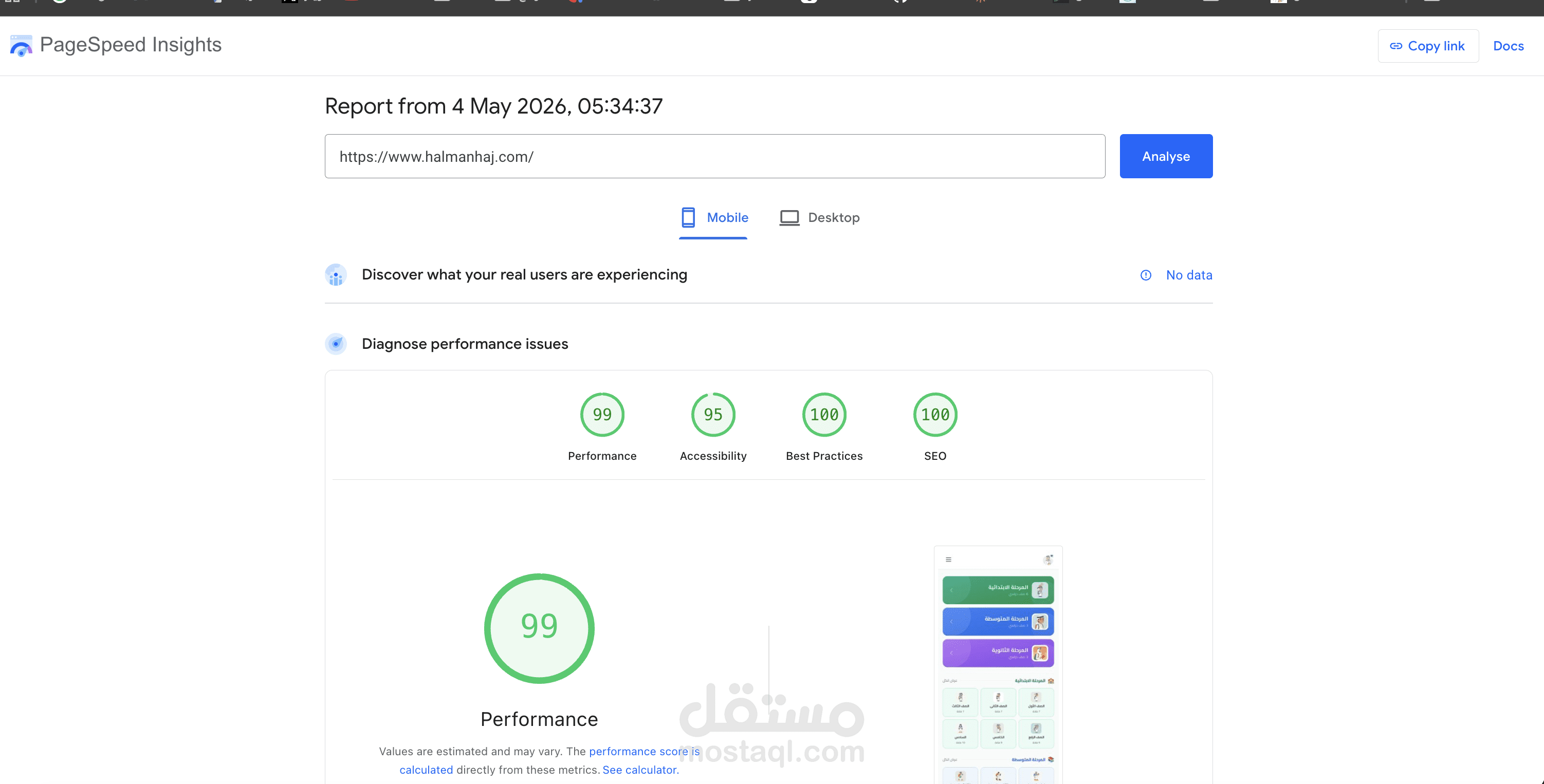
Task: Click the No data info icon
Action: [1146, 275]
